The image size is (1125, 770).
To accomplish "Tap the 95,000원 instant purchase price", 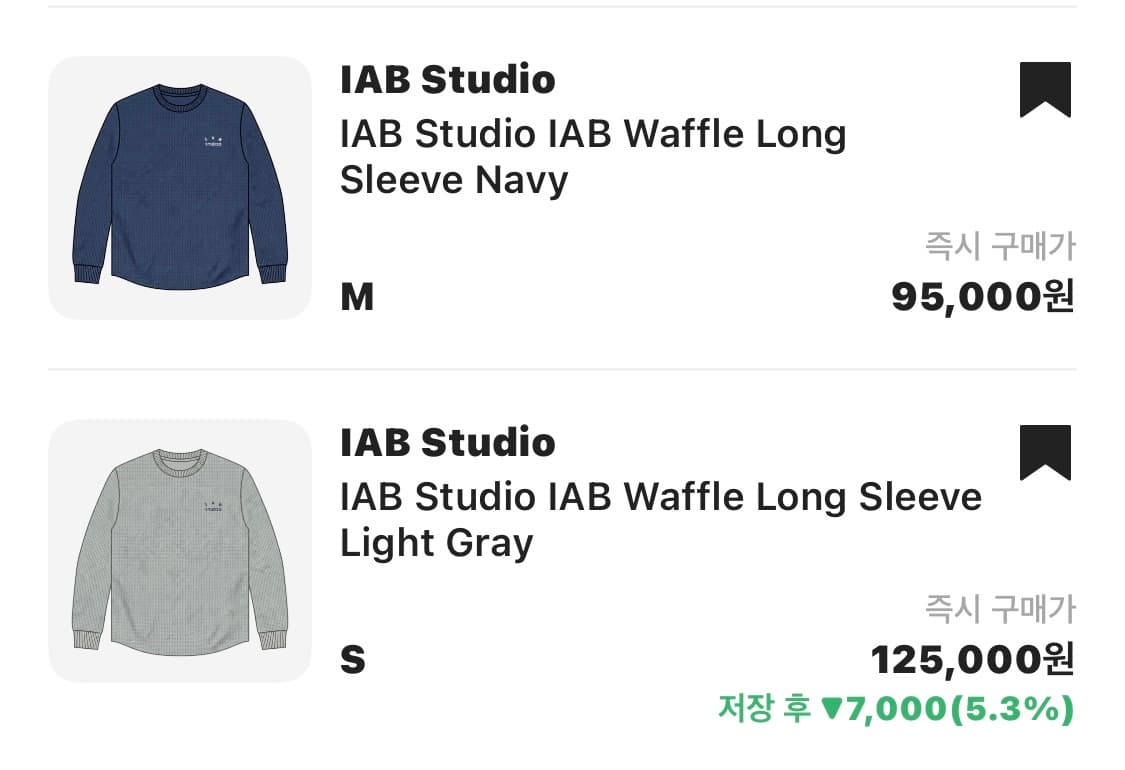I will pyautogui.click(x=984, y=296).
